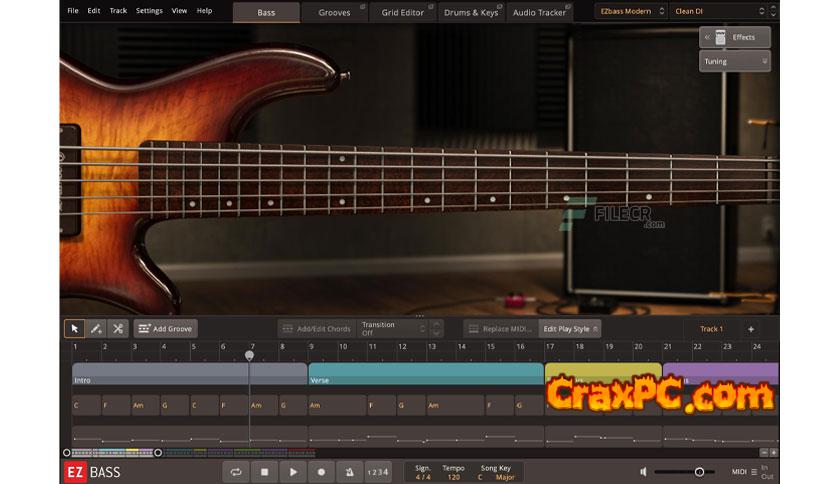Click the Add Groove button
The height and width of the screenshot is (484, 836).
pos(166,329)
